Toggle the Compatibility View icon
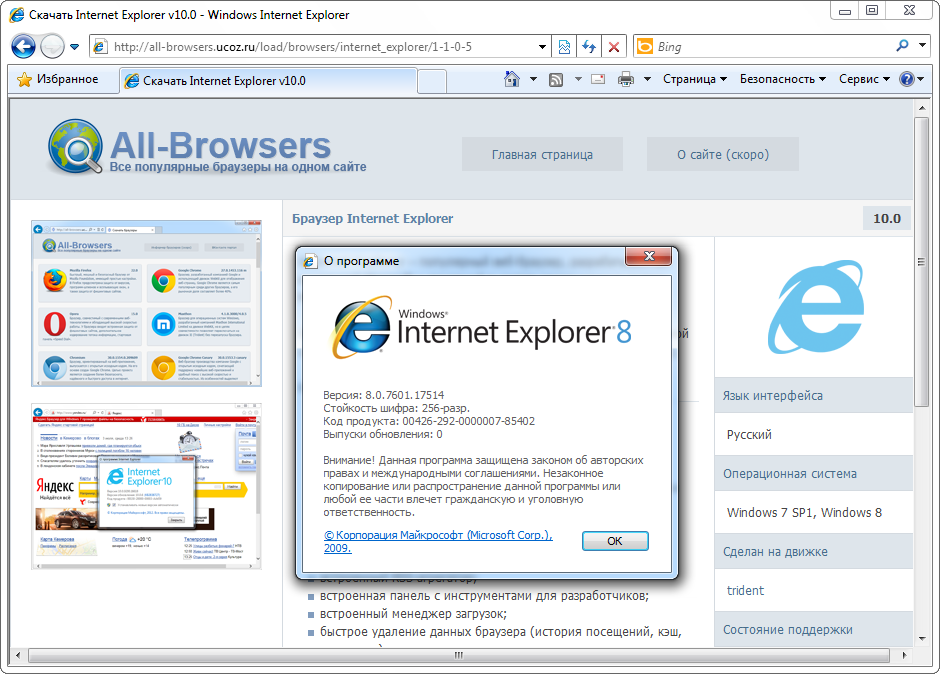Screen dimensions: 940x674 tap(564, 47)
